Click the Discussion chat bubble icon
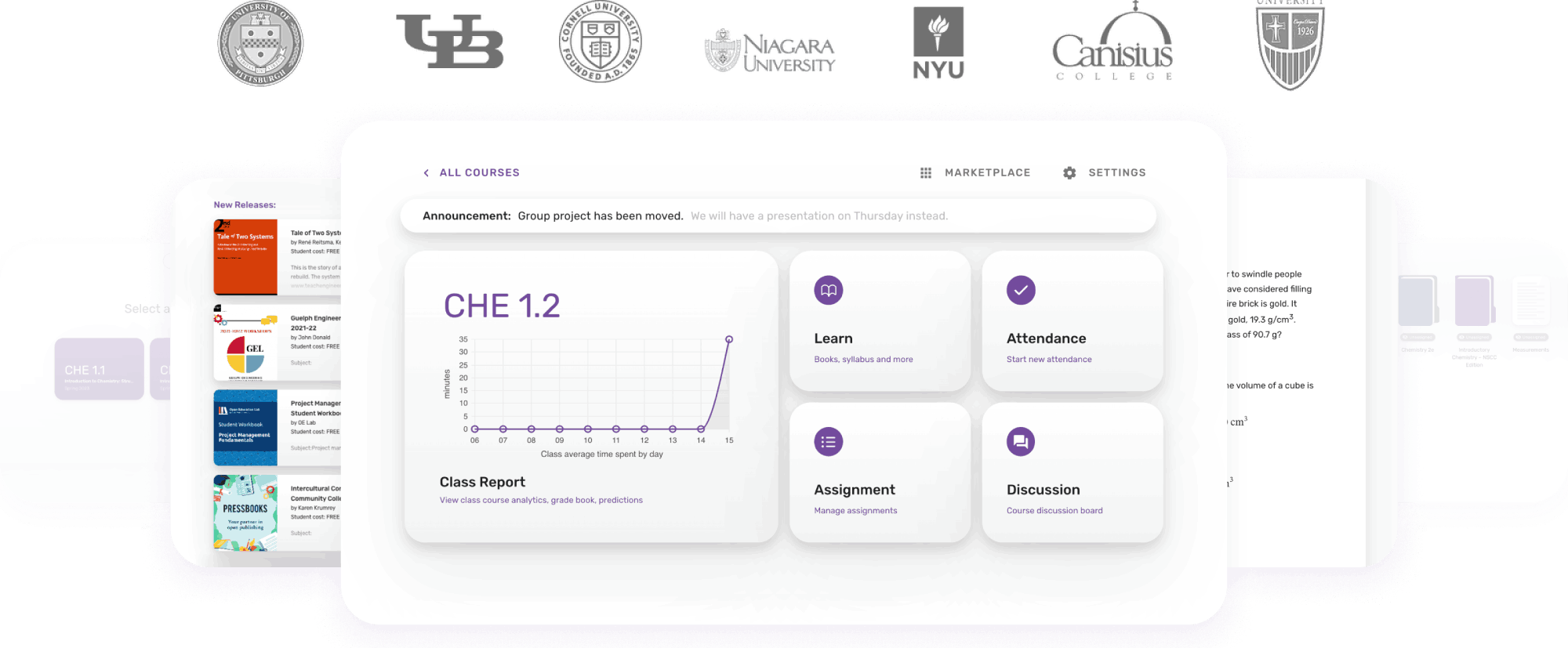The image size is (1568, 648). [x=1021, y=442]
